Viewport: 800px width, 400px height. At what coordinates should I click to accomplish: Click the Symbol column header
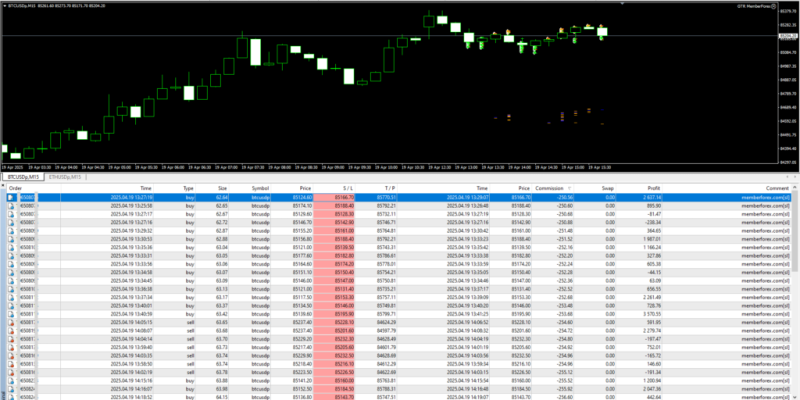point(260,188)
